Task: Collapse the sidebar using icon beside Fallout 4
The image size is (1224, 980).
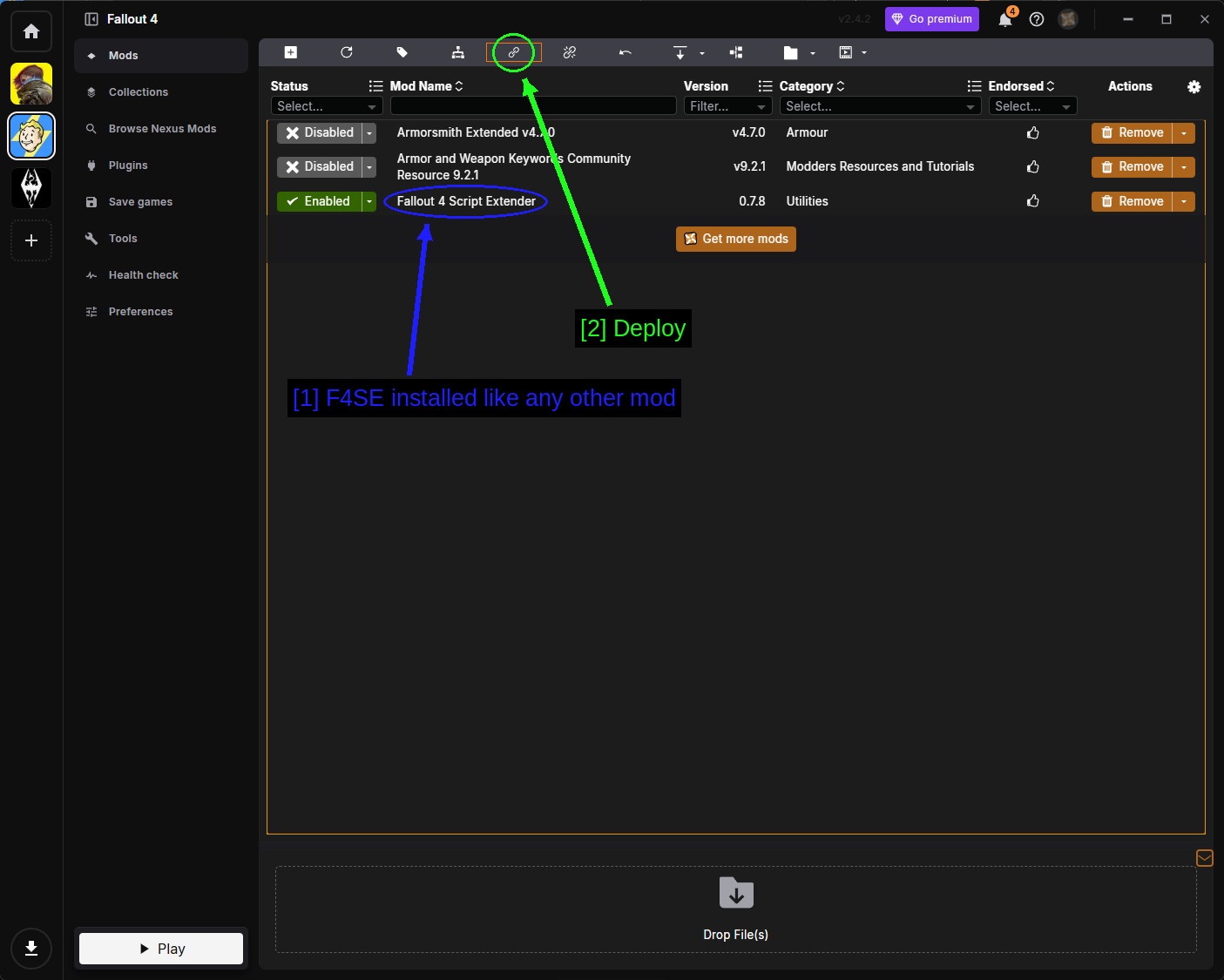Action: [x=91, y=19]
